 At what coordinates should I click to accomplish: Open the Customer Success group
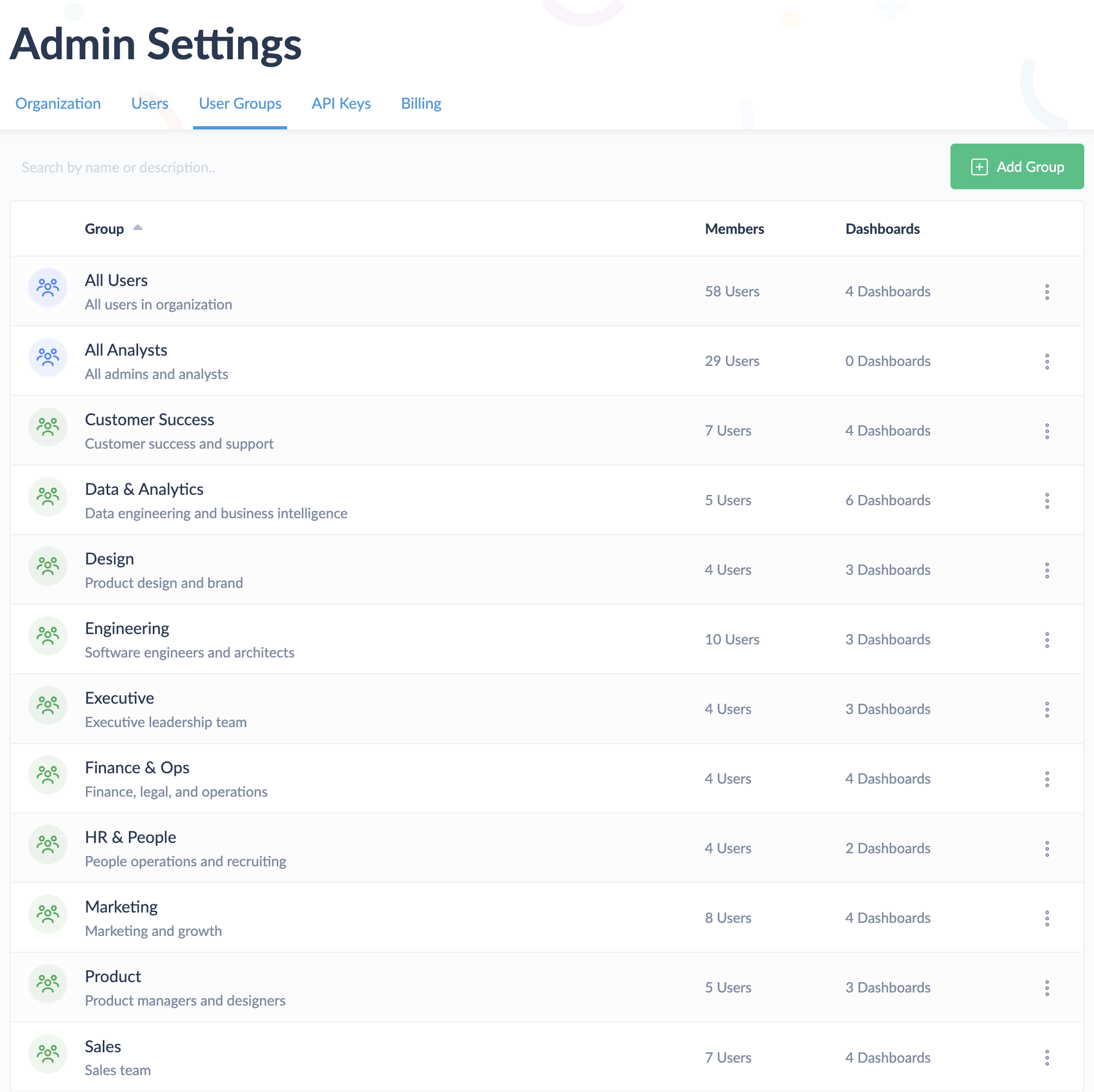150,420
